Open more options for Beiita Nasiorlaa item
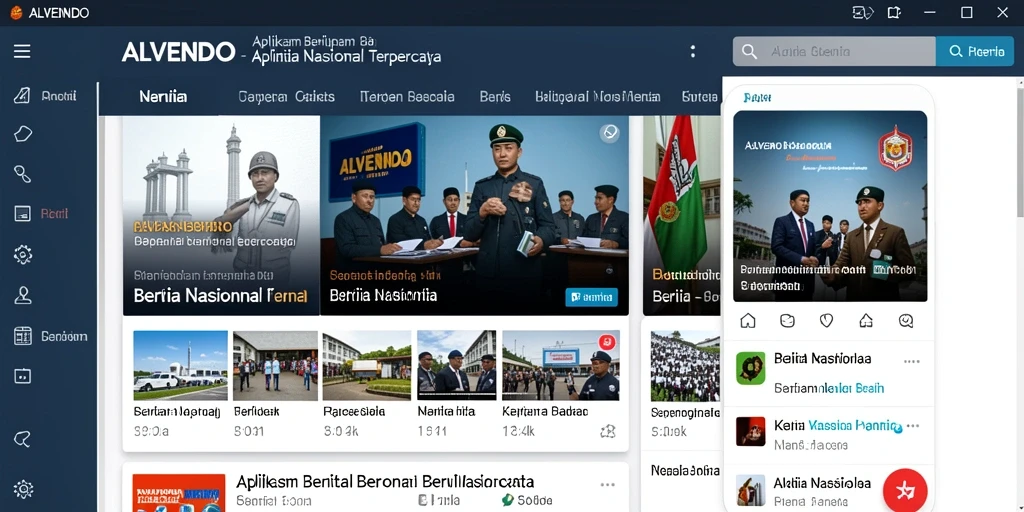 tap(912, 361)
